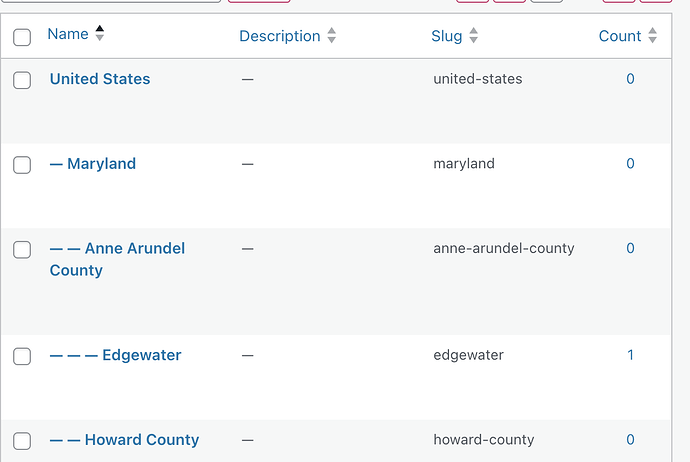Sort table by Count header
Screen dimensions: 690x462
(x=620, y=36)
